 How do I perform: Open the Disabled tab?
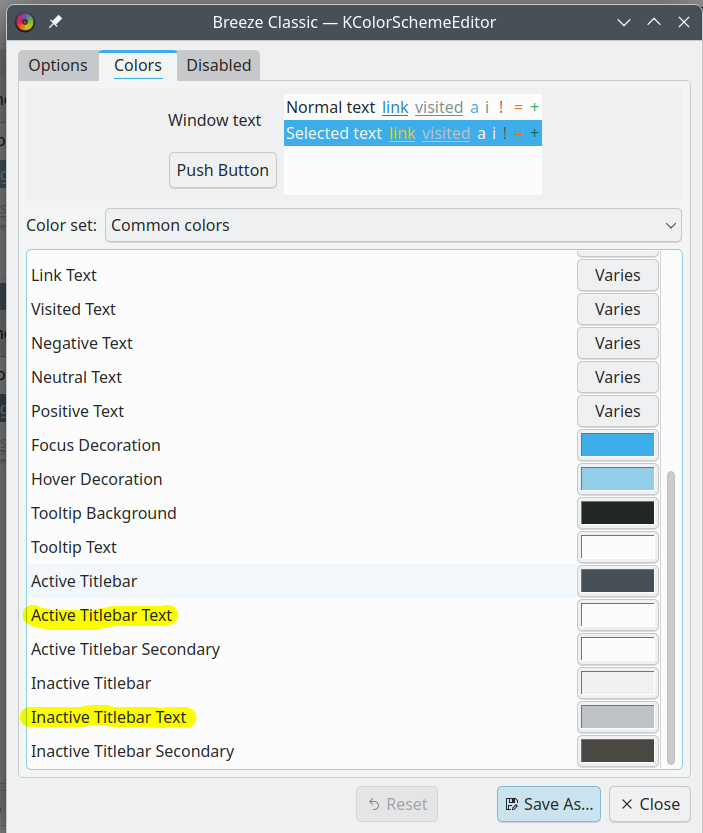coord(218,65)
